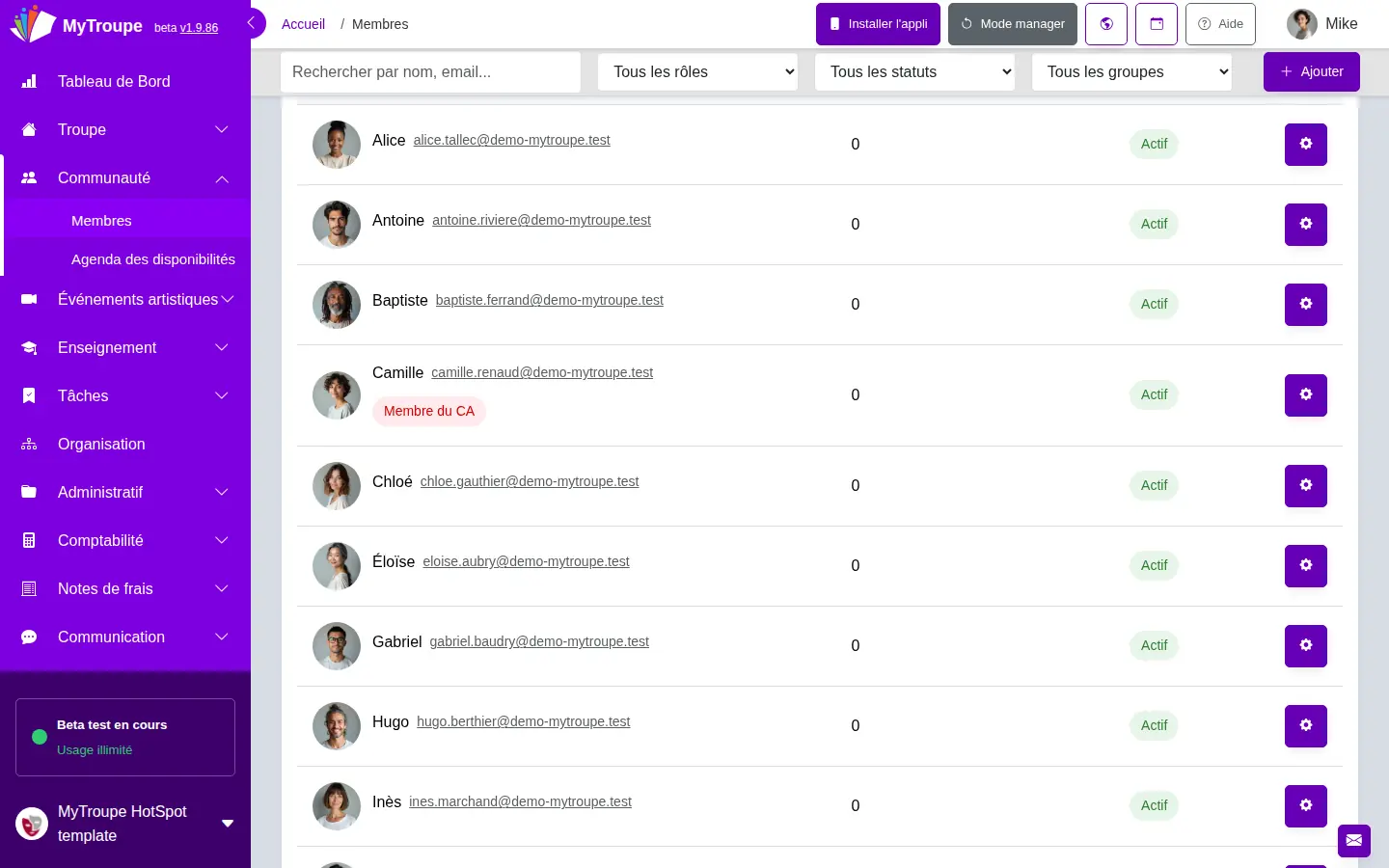
Task: Click ines.marchand@demo-mytroupe.test email link
Action: 520,802
